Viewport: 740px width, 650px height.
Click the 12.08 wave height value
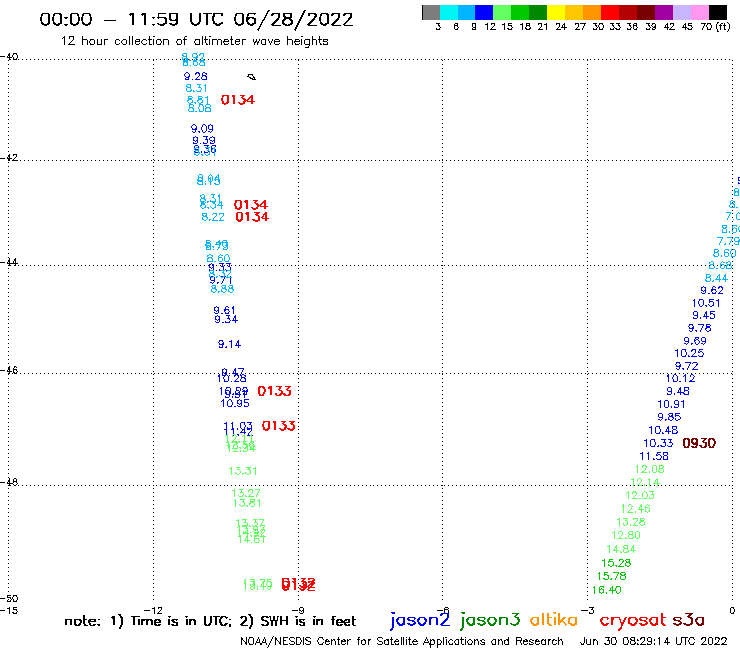(650, 469)
